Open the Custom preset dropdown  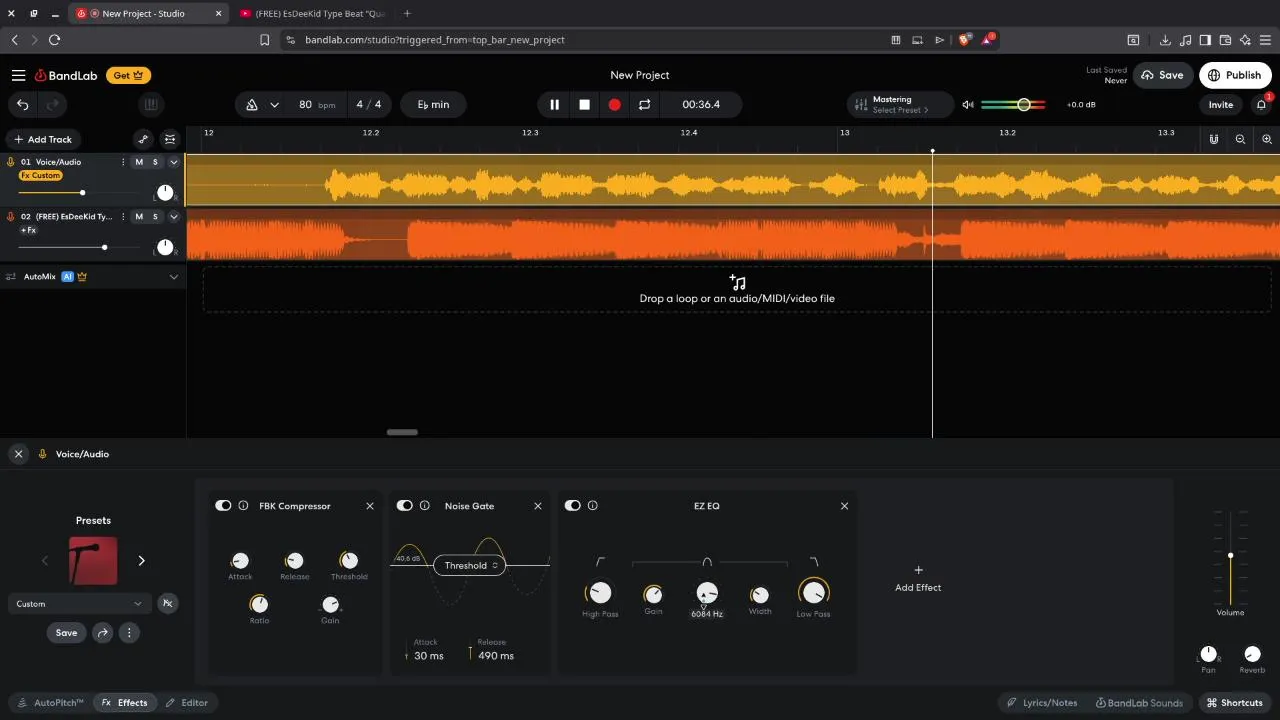(78, 604)
